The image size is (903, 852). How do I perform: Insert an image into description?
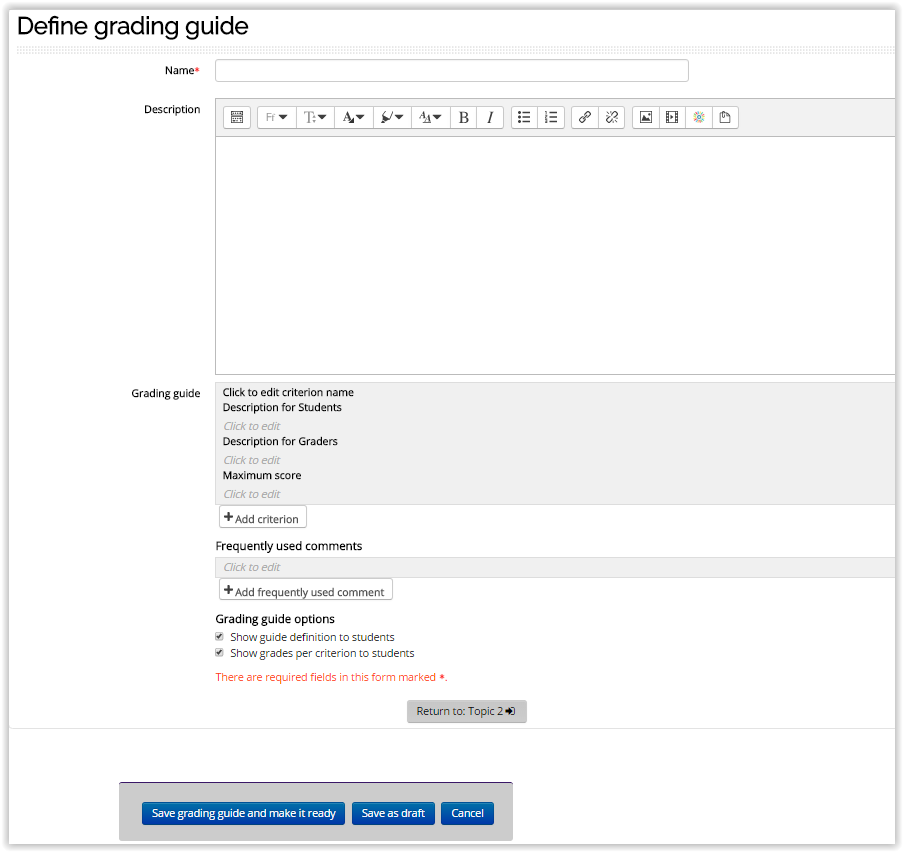click(646, 118)
